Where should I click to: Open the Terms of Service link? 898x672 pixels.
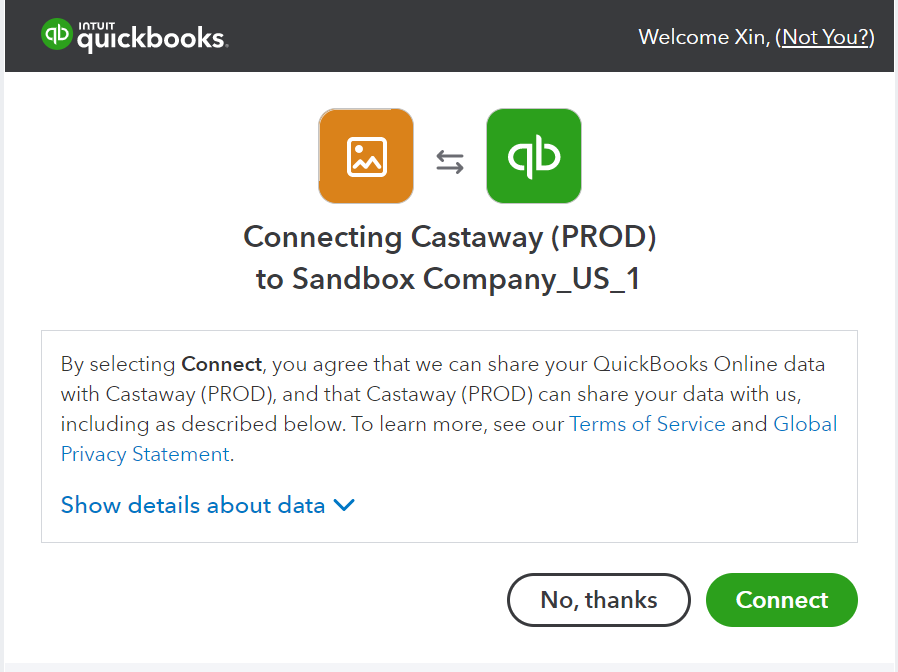point(647,424)
